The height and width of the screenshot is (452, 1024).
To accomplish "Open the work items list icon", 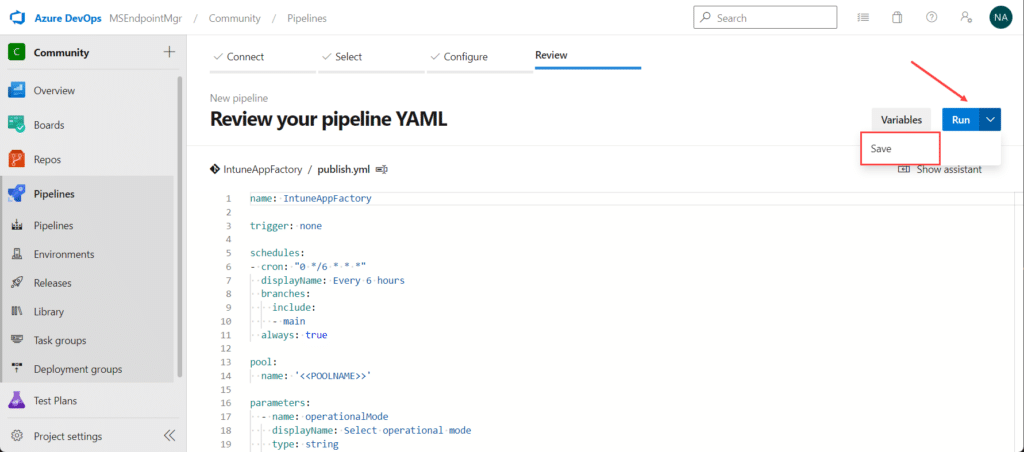I will pos(863,18).
